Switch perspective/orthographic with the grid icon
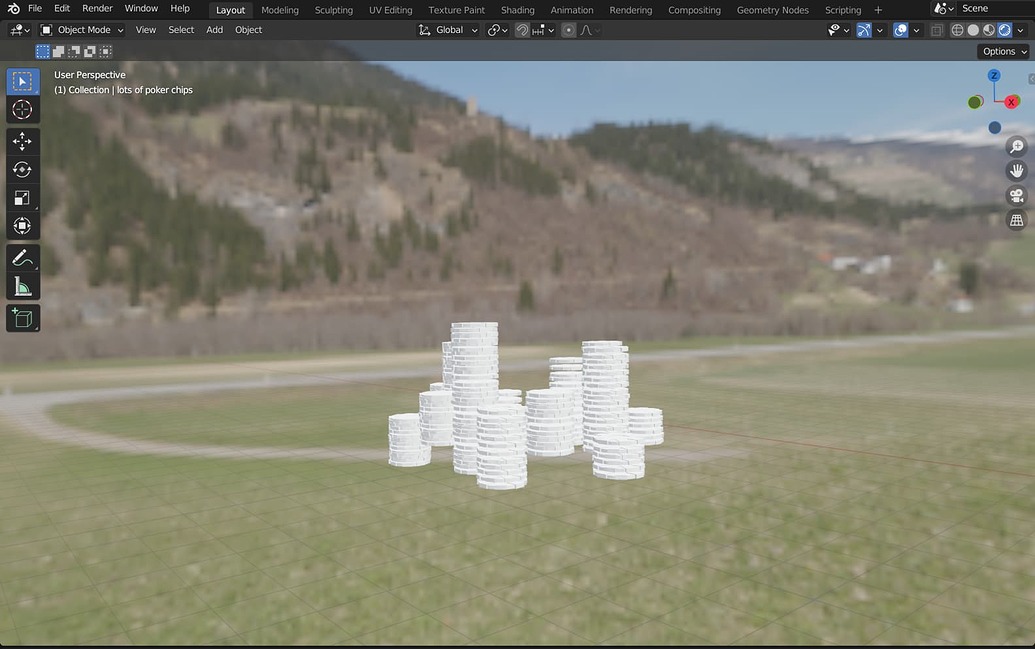The height and width of the screenshot is (649, 1035). click(1017, 220)
